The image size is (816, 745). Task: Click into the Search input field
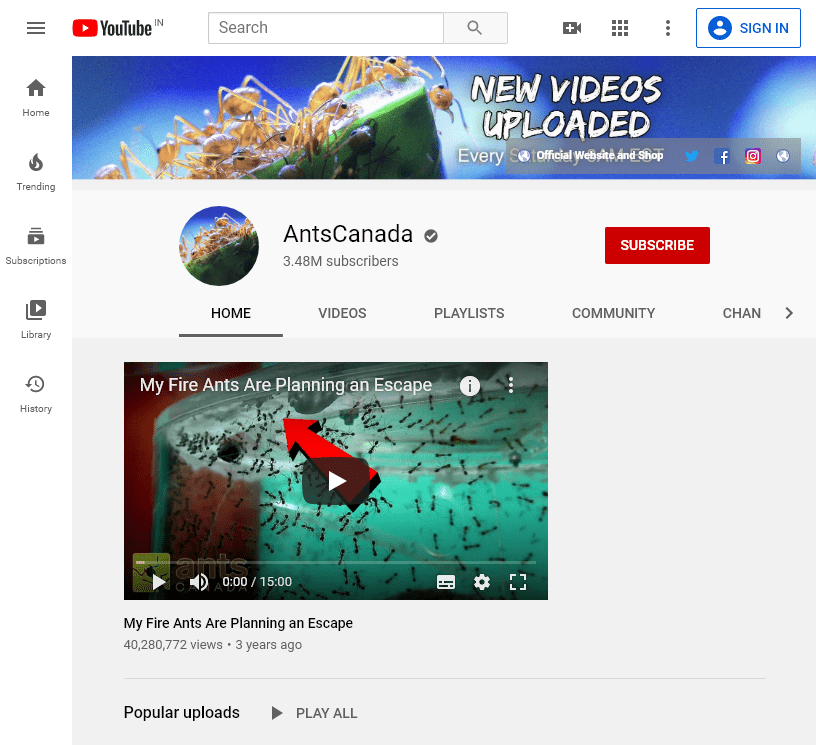click(326, 28)
